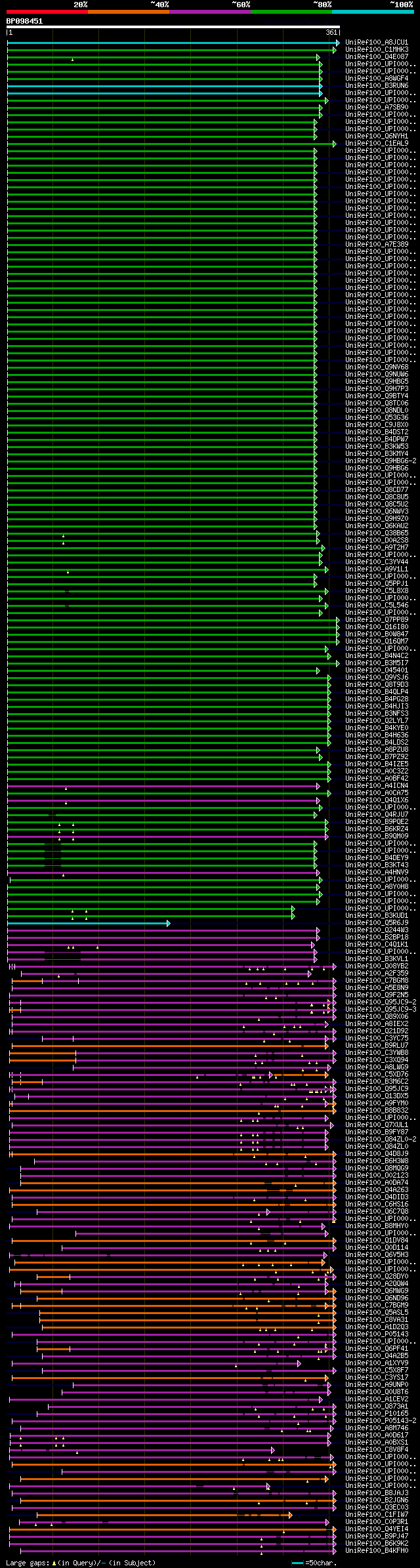Select the UniRef100_Q6NWV3 label
The image size is (420, 1568).
tap(377, 511)
